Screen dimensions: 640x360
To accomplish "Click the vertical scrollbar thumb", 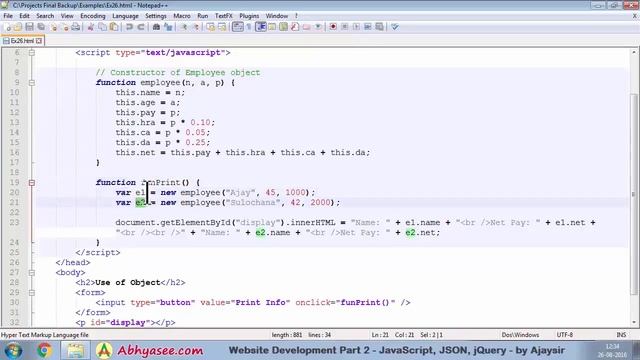I will (634, 194).
